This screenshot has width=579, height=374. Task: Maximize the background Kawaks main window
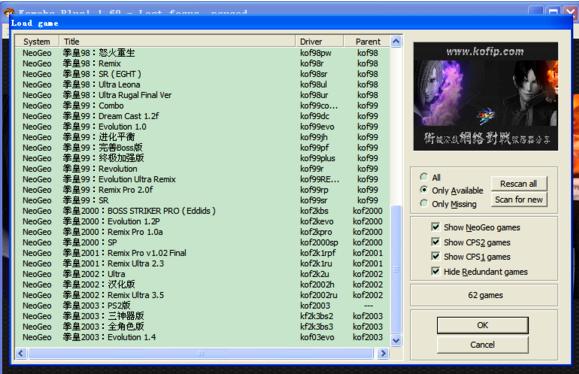pyautogui.click(x=553, y=12)
